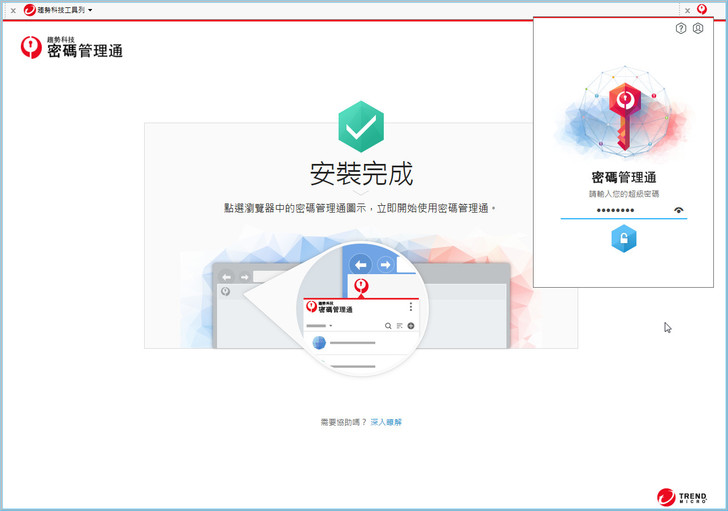Close the Trend Micro toolbar with left X
The height and width of the screenshot is (511, 728).
13,10
